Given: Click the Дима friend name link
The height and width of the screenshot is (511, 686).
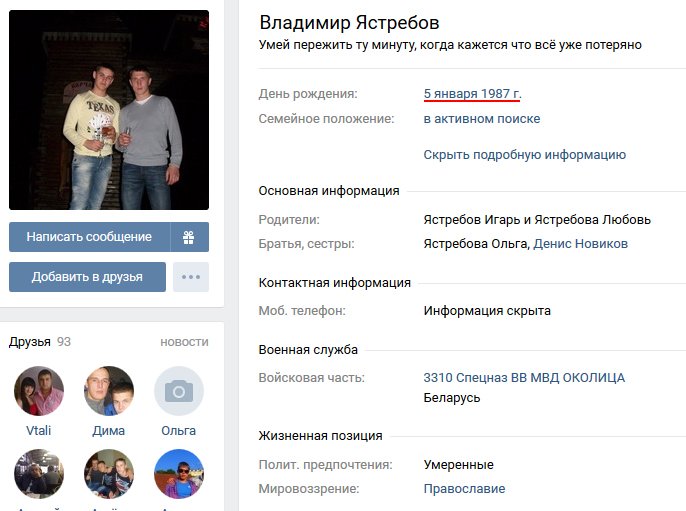Looking at the screenshot, I should tap(108, 431).
